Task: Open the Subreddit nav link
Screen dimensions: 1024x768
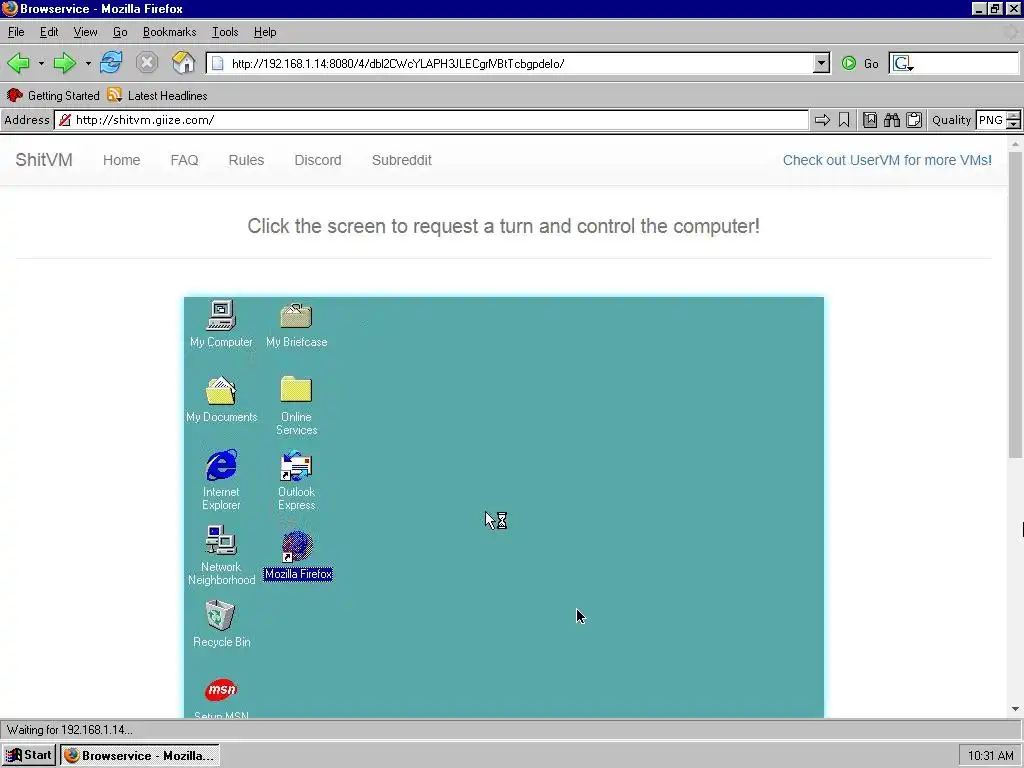Action: point(402,160)
